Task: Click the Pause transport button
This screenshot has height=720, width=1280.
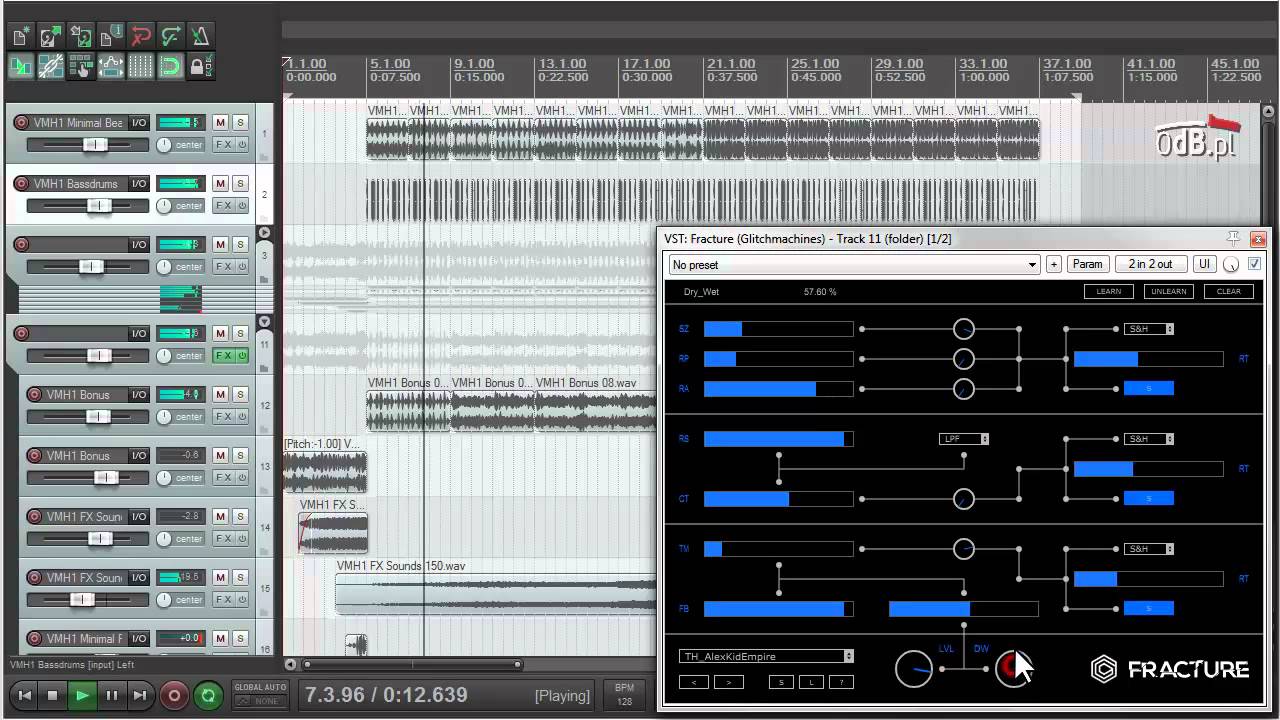Action: click(x=111, y=695)
